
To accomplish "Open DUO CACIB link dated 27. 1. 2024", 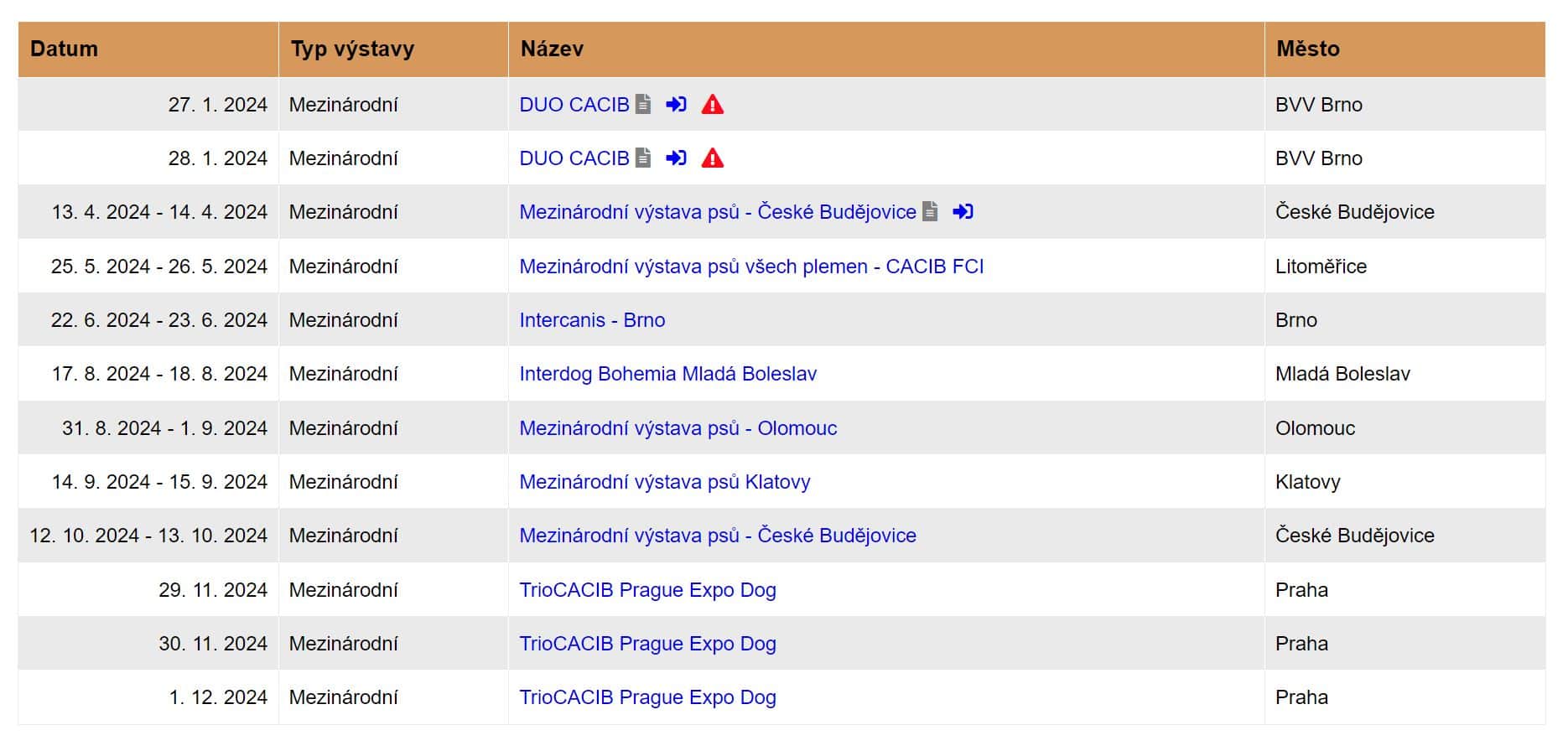I will [x=574, y=105].
